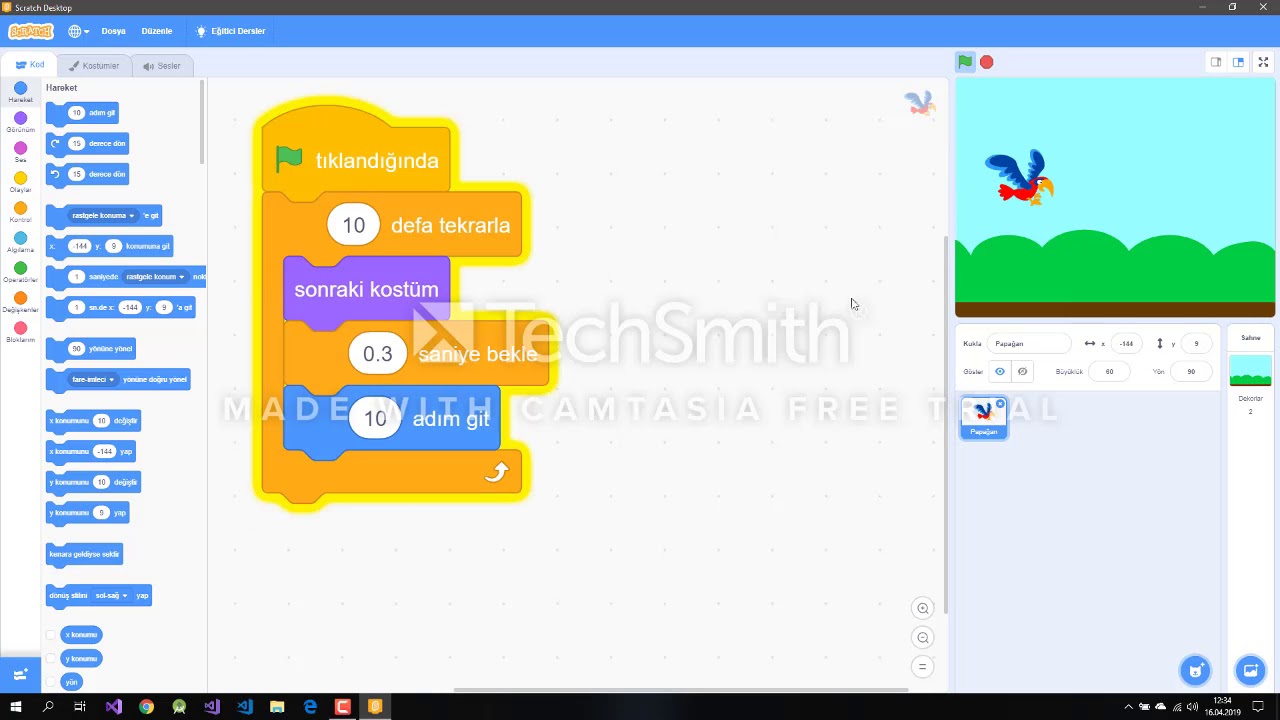Switch to the Sesler tab

click(x=162, y=66)
